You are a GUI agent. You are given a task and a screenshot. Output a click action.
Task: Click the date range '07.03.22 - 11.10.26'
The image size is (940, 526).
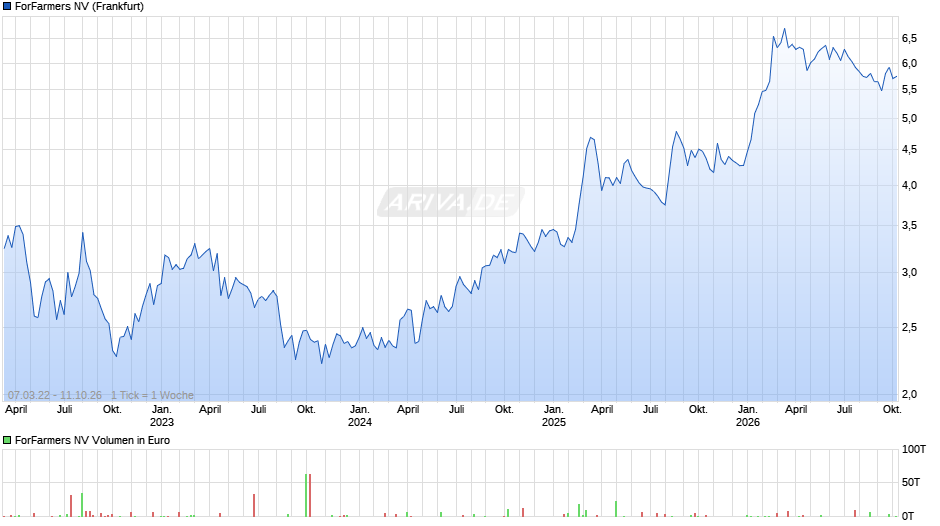(x=55, y=395)
